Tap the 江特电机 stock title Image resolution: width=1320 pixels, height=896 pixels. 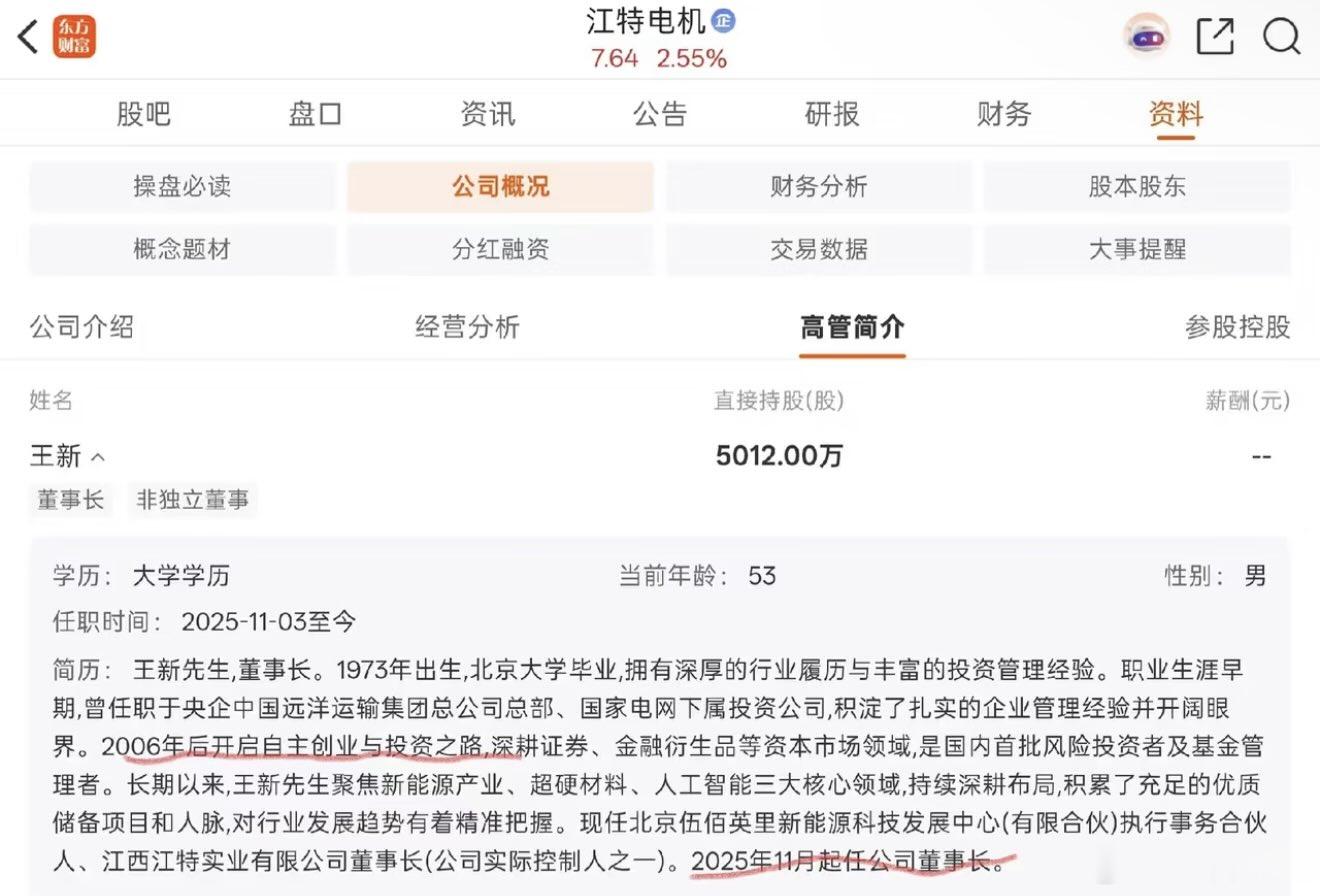(x=646, y=20)
